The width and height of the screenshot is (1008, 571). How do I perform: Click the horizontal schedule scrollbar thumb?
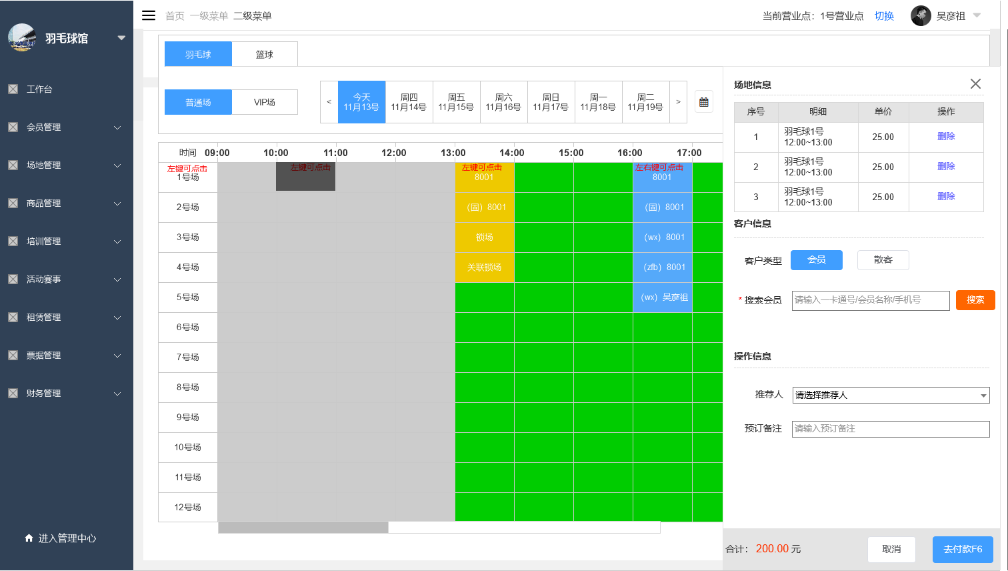(303, 528)
